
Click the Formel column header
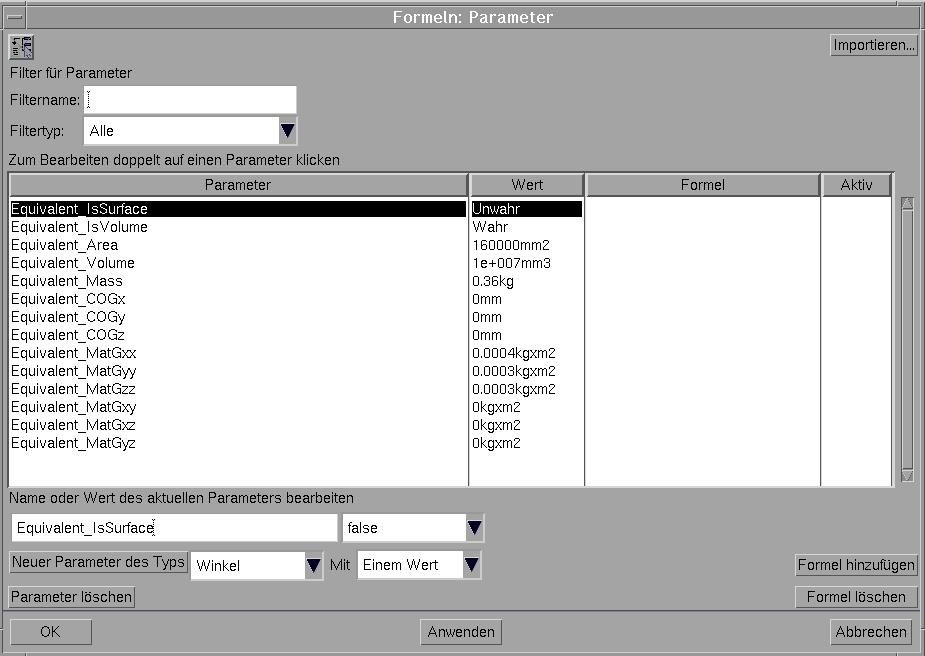click(702, 185)
